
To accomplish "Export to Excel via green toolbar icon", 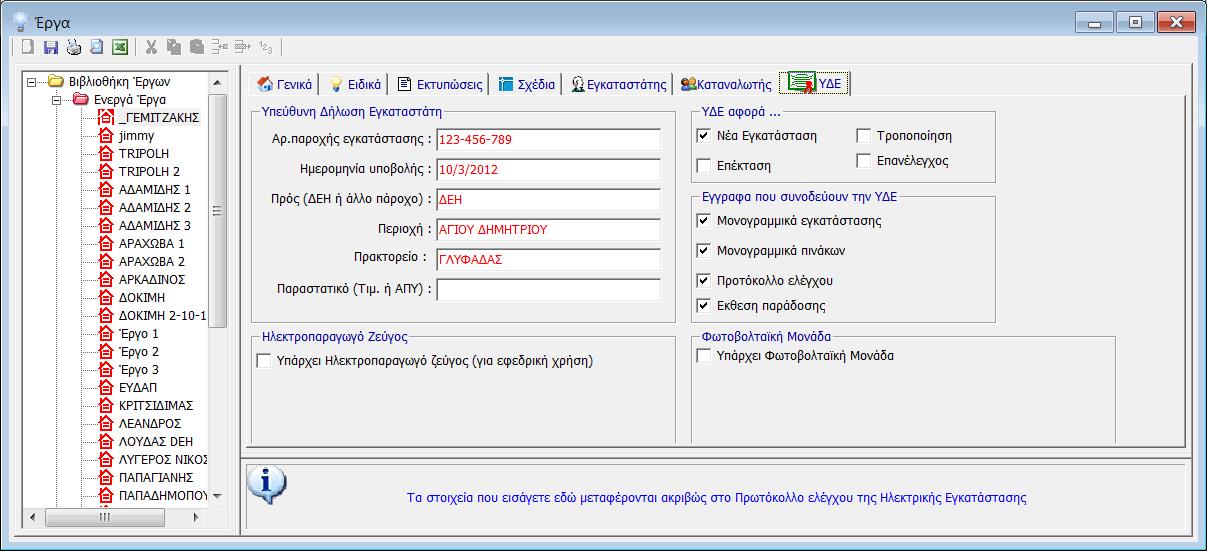I will (119, 47).
